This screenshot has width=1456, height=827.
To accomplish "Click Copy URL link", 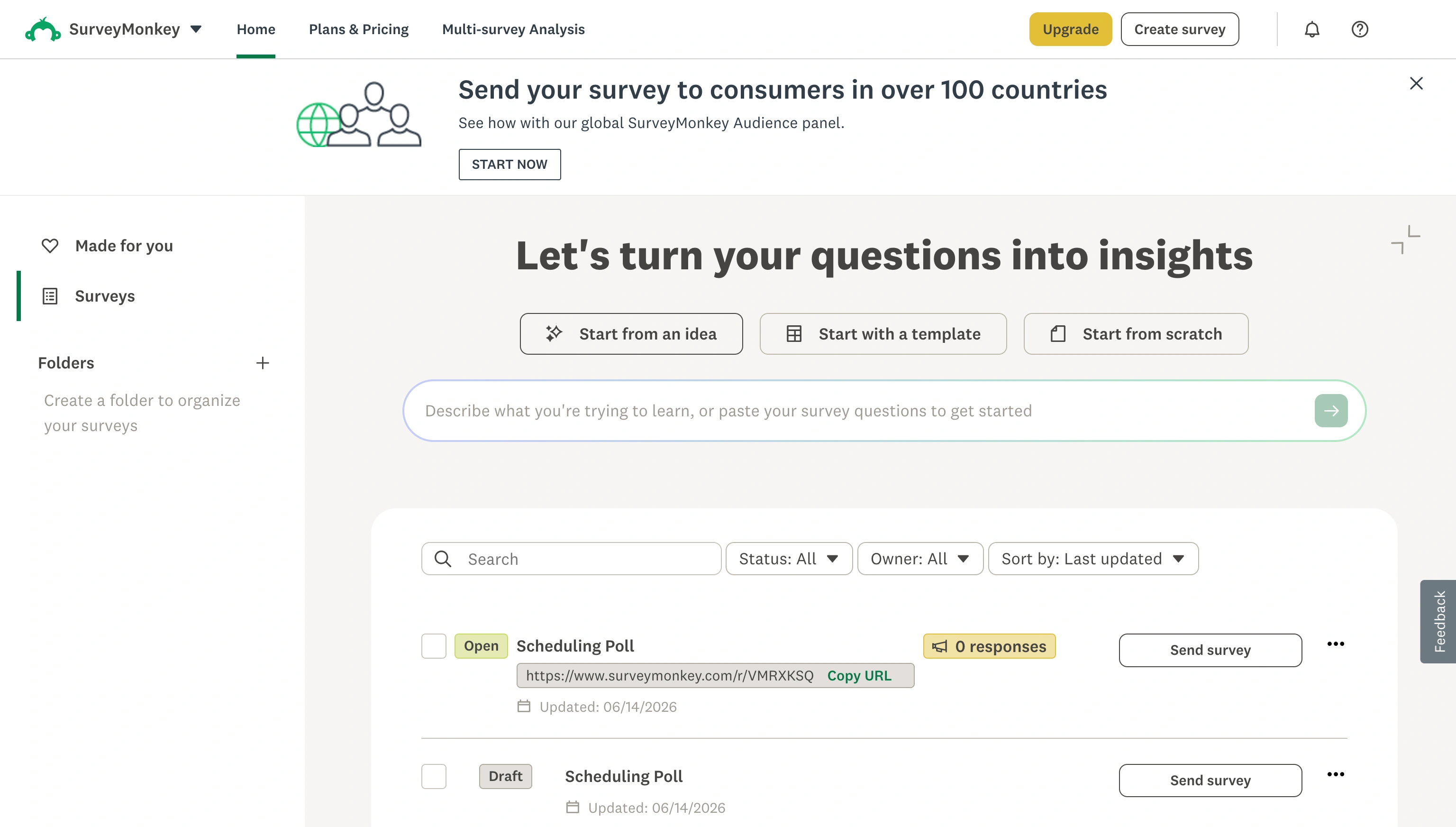I will pyautogui.click(x=859, y=675).
